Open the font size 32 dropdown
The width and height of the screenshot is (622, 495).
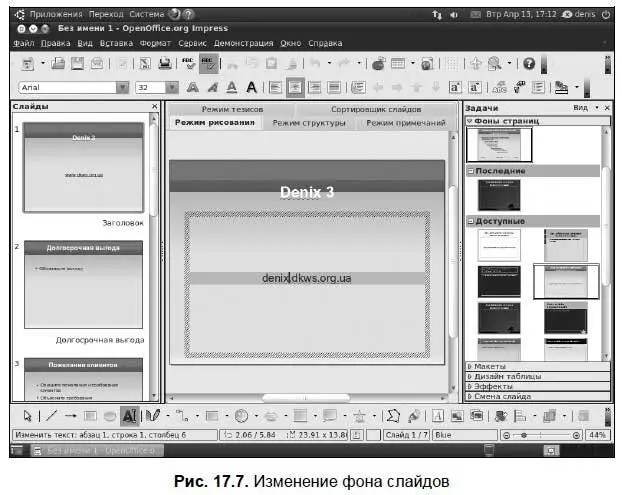(172, 87)
